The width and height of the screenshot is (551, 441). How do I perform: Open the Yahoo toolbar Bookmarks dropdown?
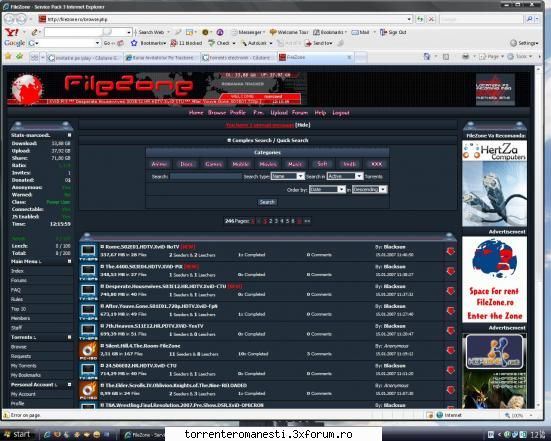point(330,32)
